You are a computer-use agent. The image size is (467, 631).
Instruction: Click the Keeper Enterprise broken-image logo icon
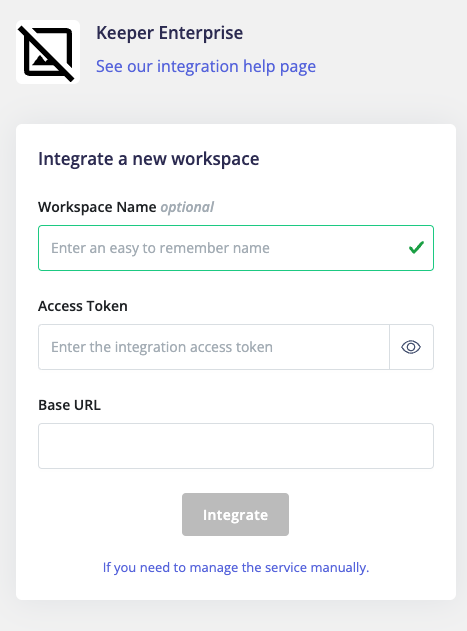click(48, 52)
